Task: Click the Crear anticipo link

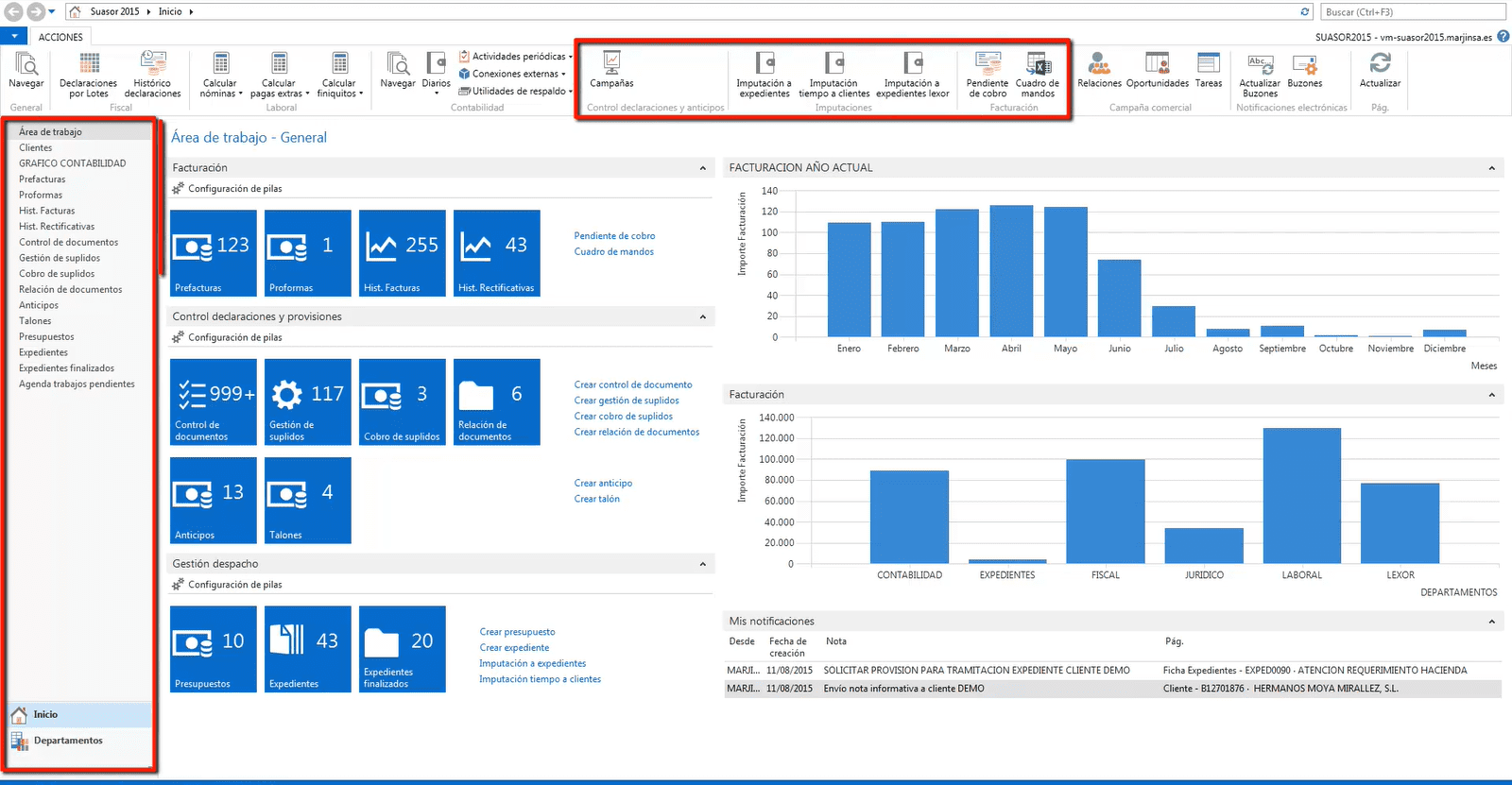Action: click(603, 483)
